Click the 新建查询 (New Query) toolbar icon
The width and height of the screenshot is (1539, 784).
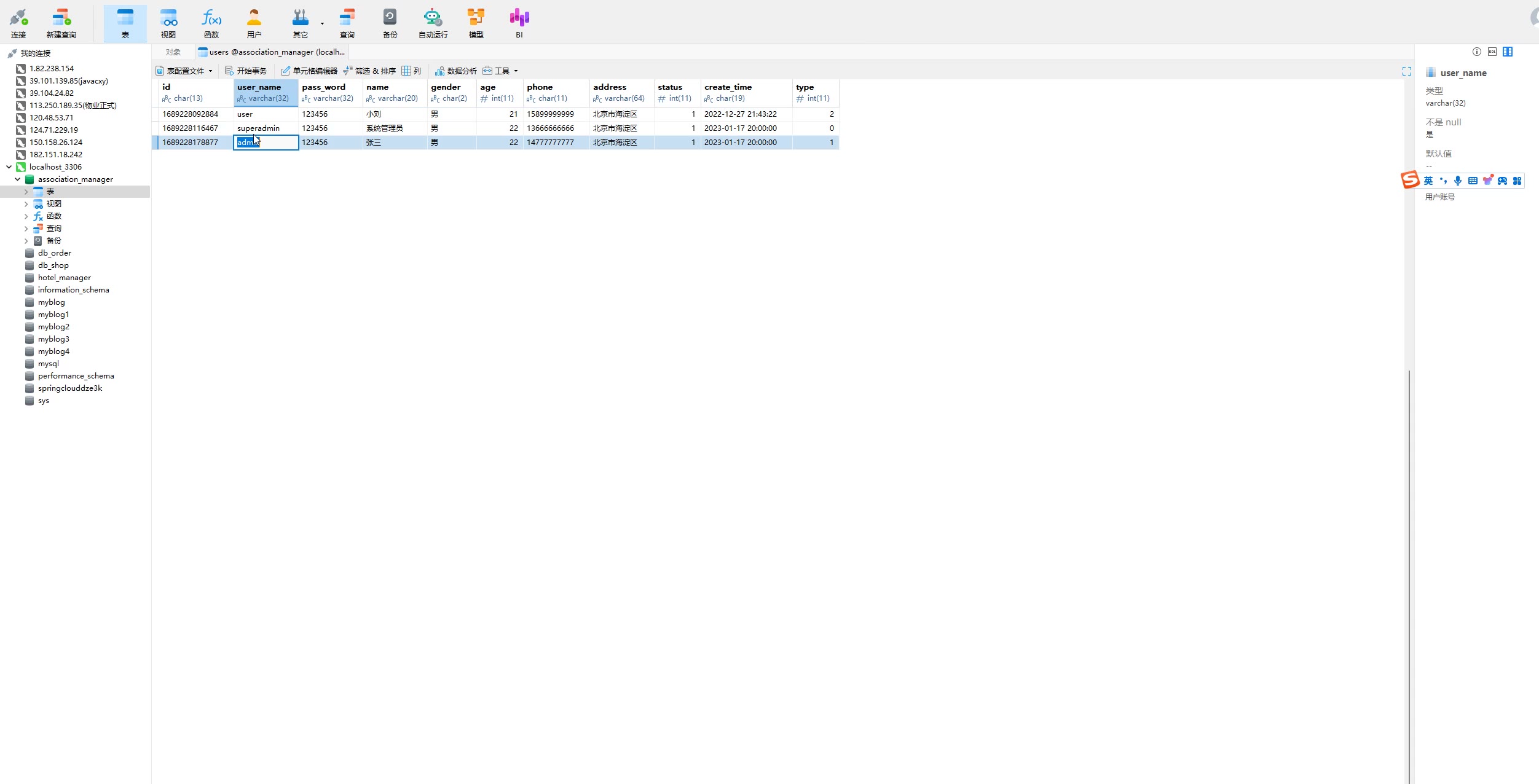coord(61,23)
